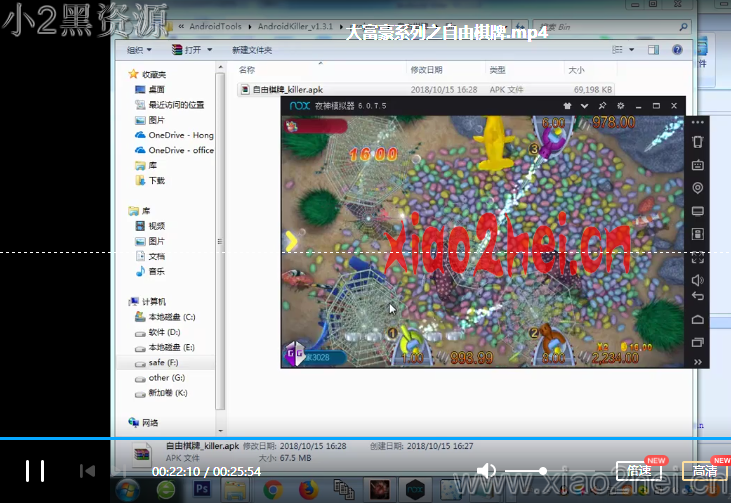Select the 自由棋牌_killer.apk file row
Image resolution: width=731 pixels, height=504 pixels.
point(425,90)
